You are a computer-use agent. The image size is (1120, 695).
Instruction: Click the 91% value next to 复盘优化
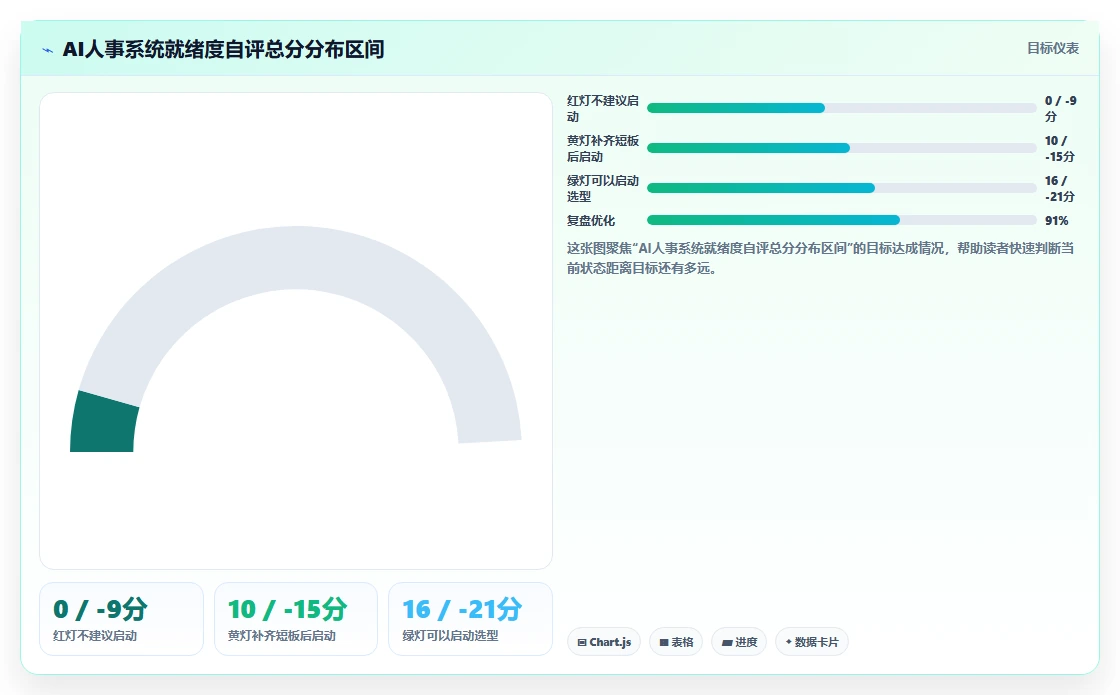(x=1056, y=221)
